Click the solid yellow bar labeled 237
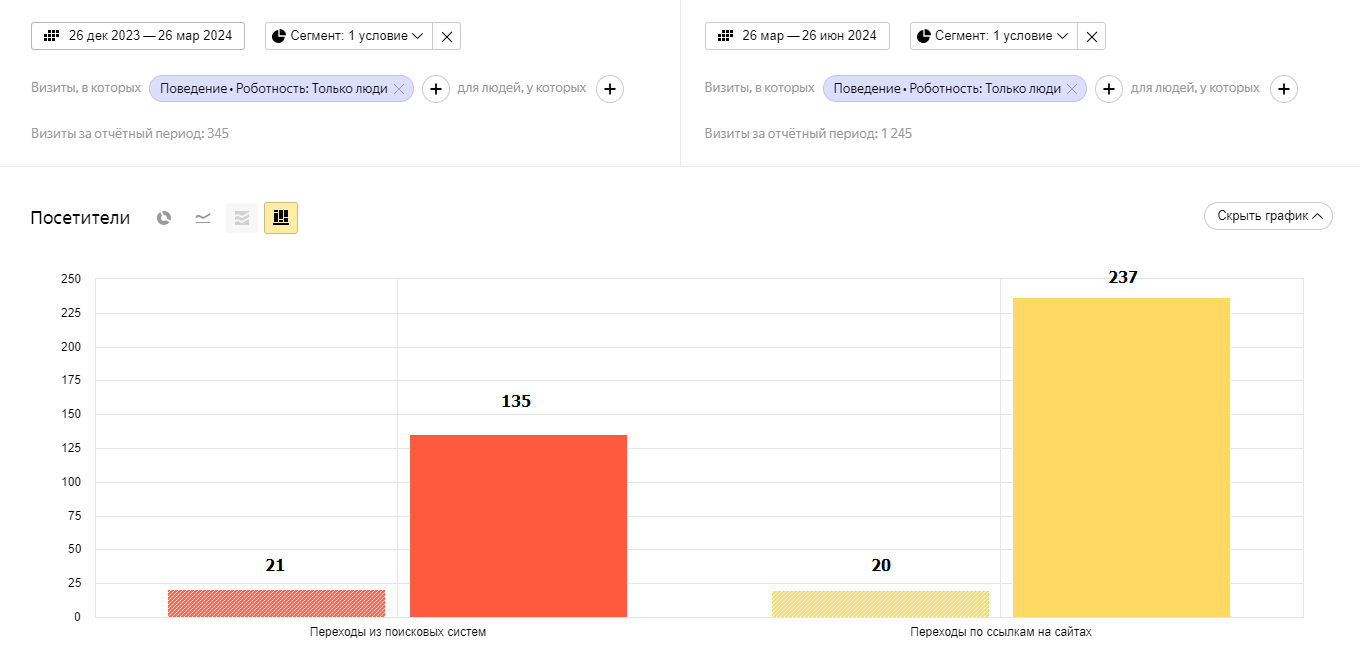 pos(1121,457)
